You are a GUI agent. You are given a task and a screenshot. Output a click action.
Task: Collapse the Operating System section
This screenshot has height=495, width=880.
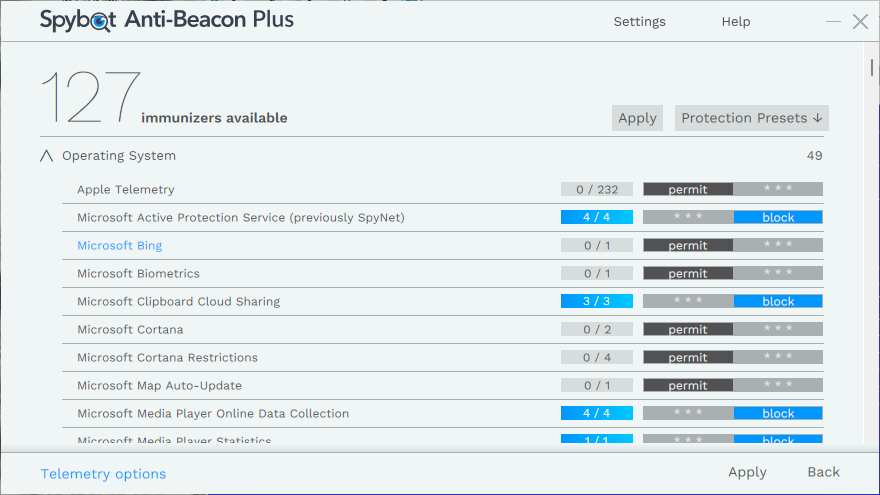click(47, 155)
